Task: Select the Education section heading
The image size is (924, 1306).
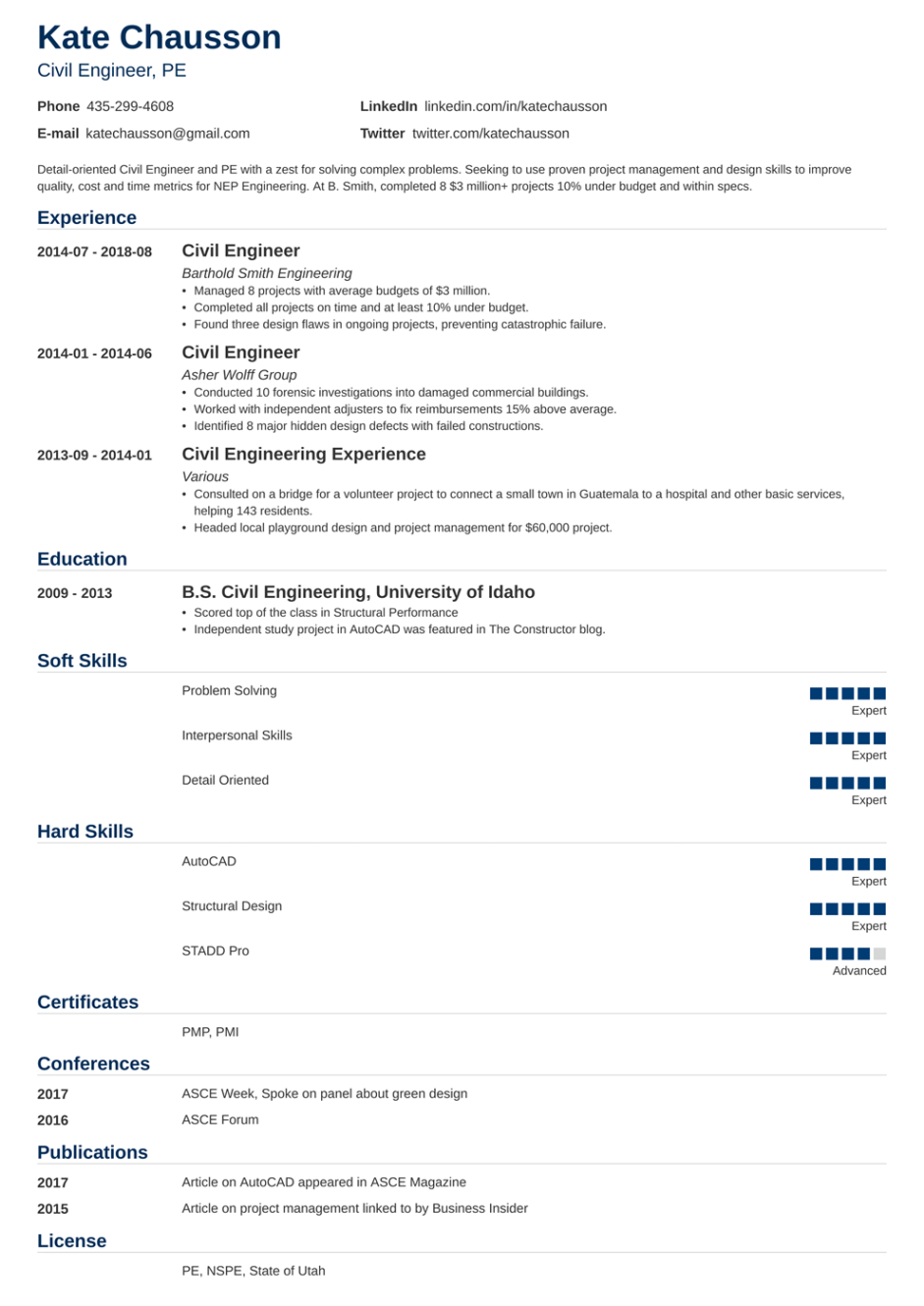Action: click(x=82, y=560)
